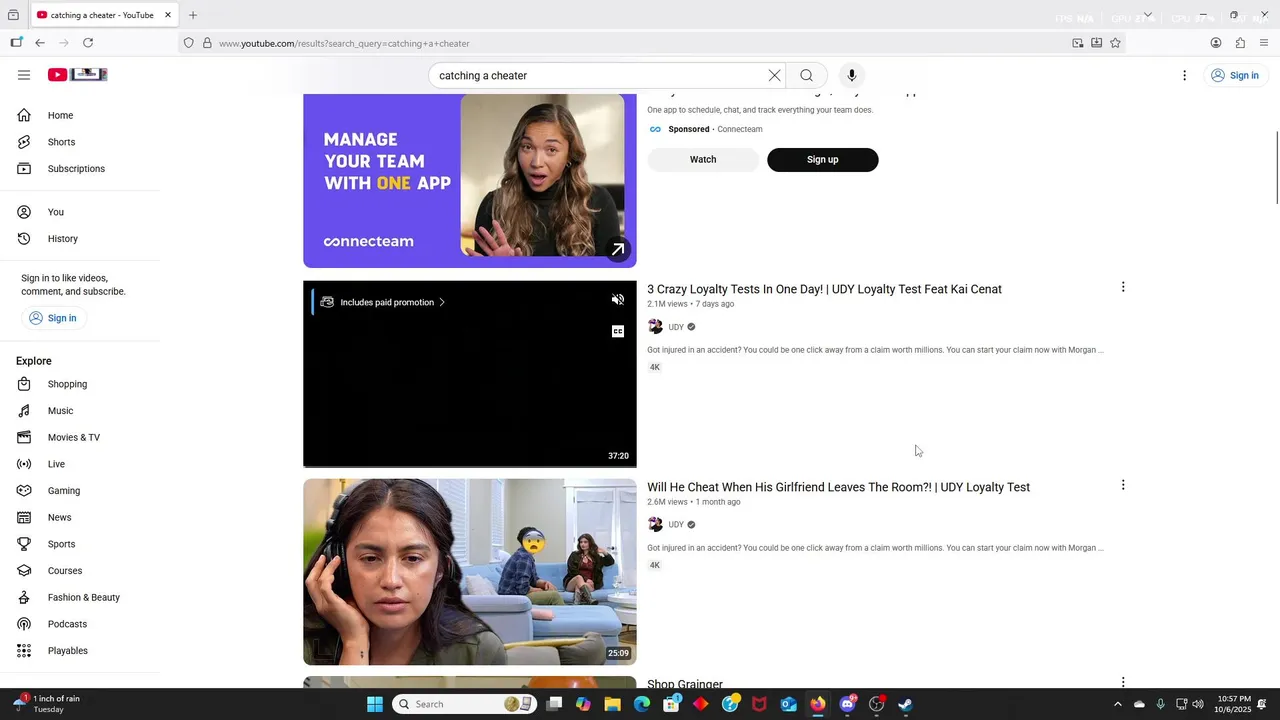This screenshot has height=720, width=1280.
Task: Unmute the preview of 3 Crazy Loyalty Tests
Action: [618, 300]
